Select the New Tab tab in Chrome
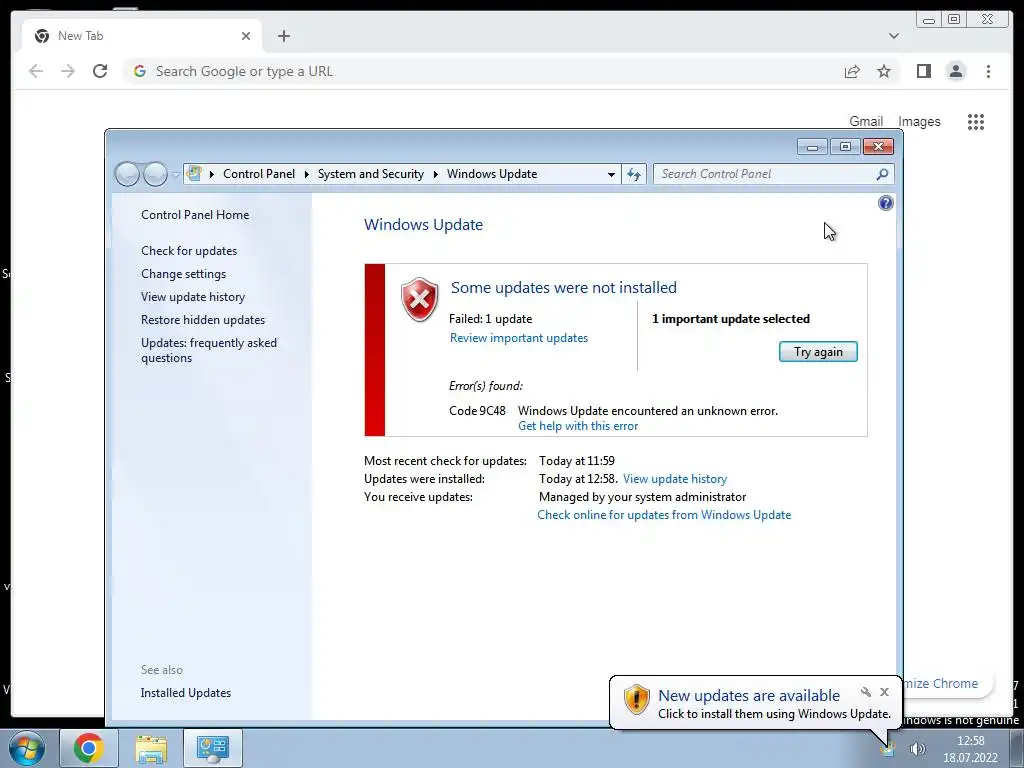 tap(142, 36)
